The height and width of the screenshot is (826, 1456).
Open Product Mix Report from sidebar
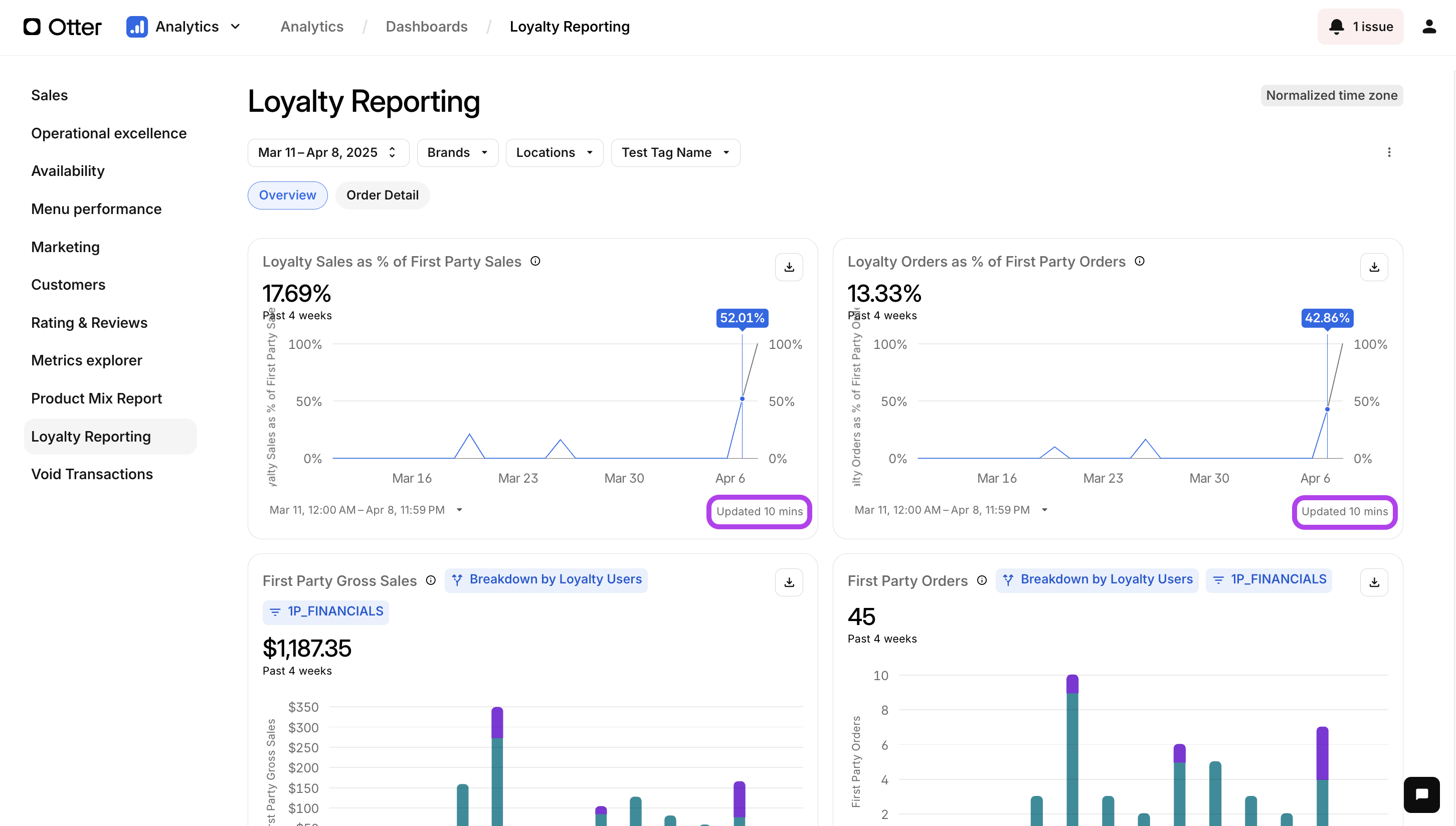(x=96, y=399)
